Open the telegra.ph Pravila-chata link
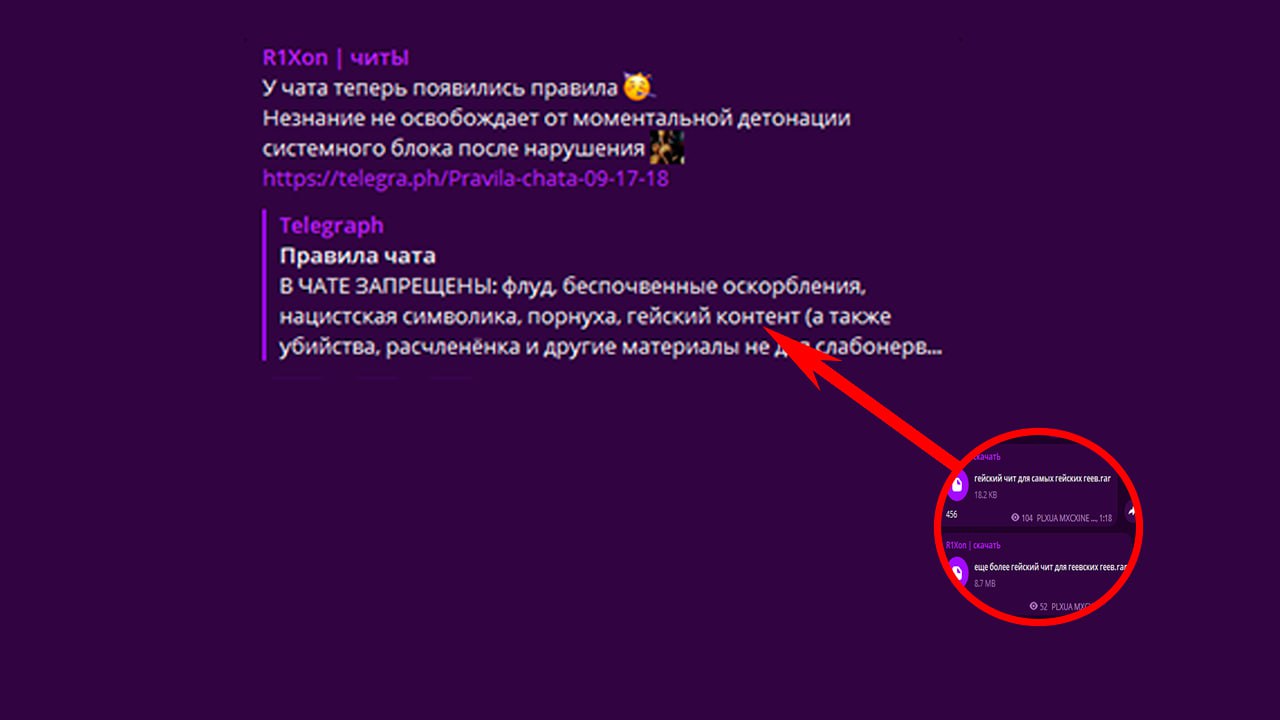Image resolution: width=1280 pixels, height=720 pixels. [465, 180]
